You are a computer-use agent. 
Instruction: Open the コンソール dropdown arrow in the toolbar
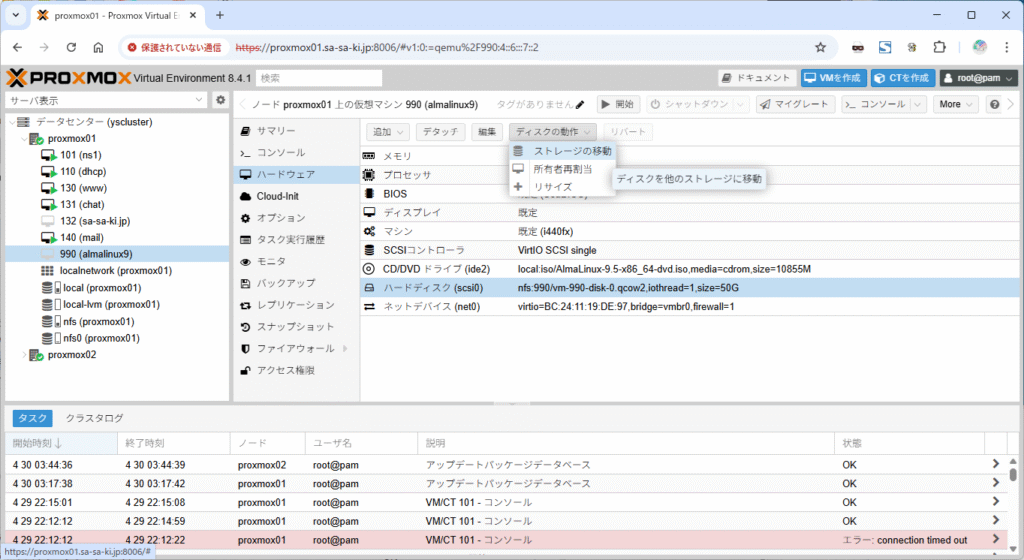(918, 104)
